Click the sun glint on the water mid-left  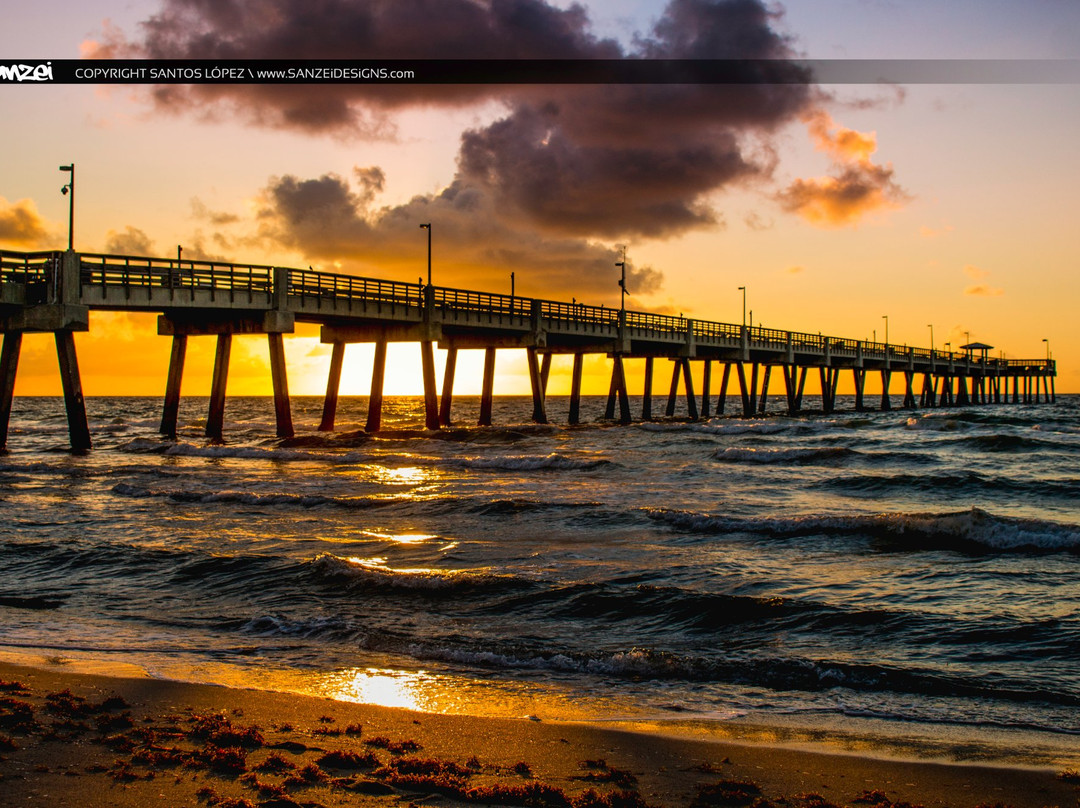point(400,475)
